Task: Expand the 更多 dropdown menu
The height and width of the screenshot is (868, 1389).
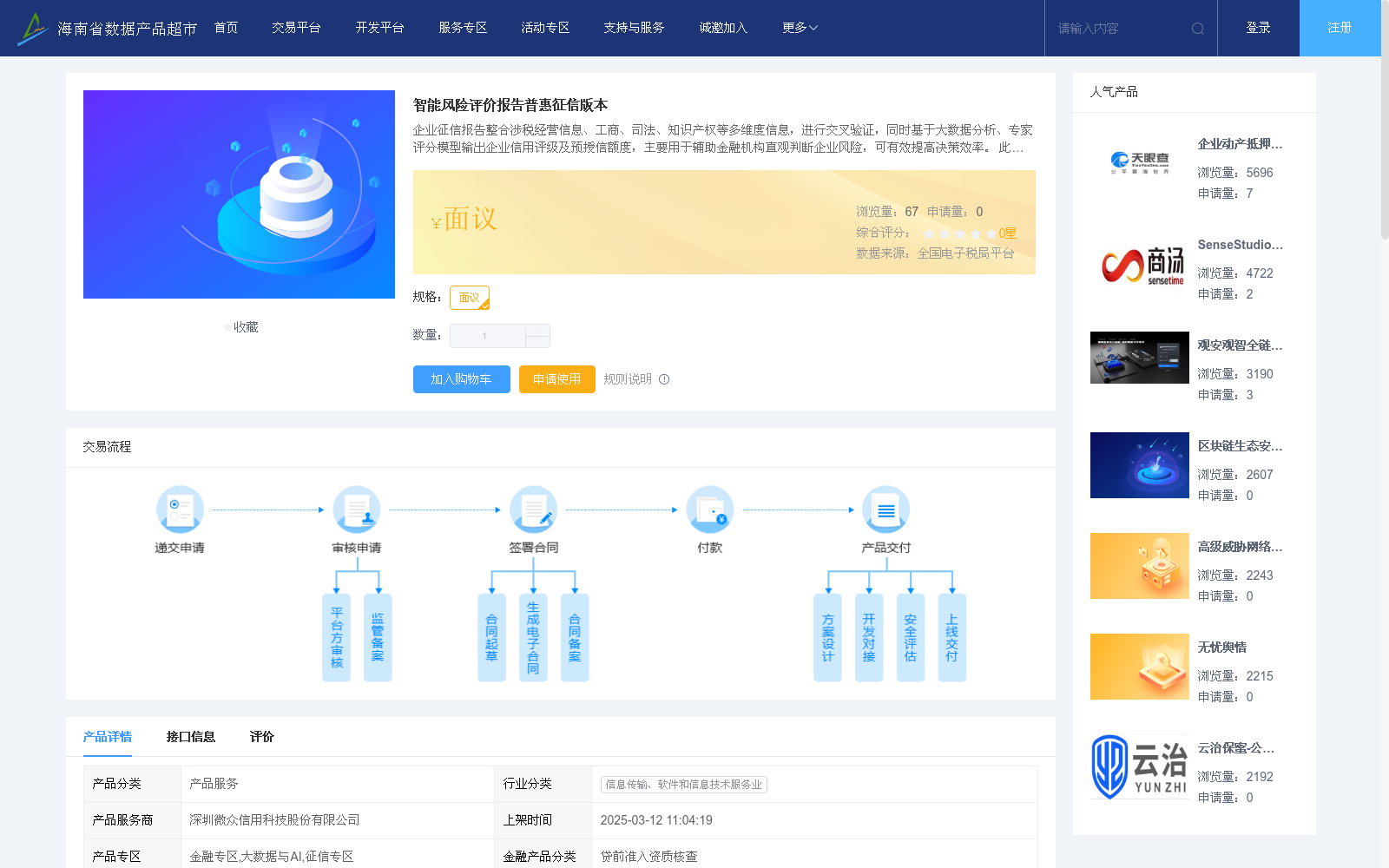Action: pos(800,28)
